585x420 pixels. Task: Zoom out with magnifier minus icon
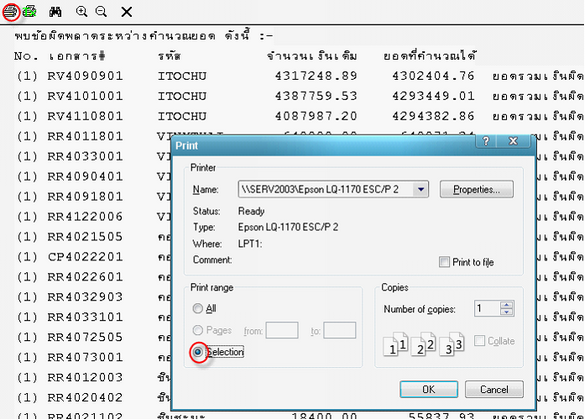click(x=101, y=12)
